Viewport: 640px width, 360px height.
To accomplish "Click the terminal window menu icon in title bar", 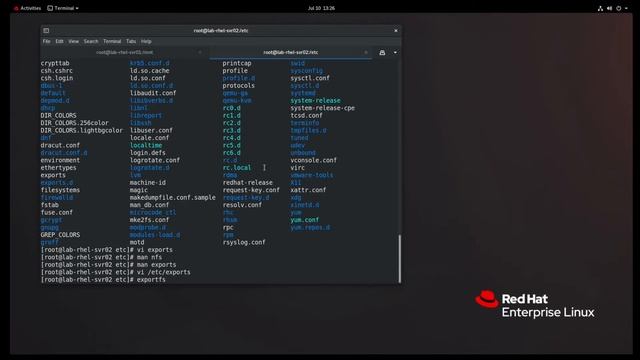I will click(x=46, y=31).
